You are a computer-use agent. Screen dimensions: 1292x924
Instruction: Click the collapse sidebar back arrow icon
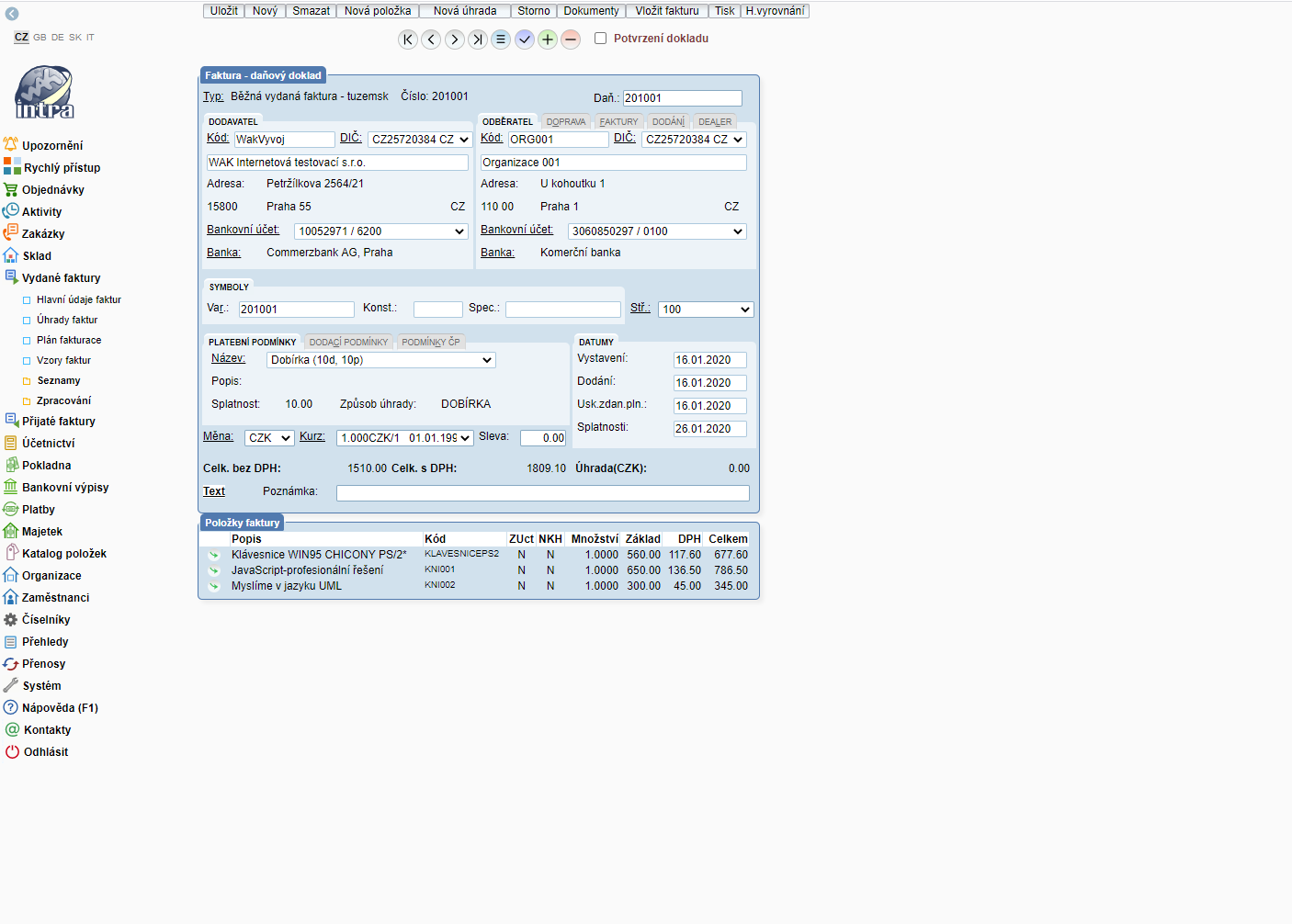[x=12, y=14]
